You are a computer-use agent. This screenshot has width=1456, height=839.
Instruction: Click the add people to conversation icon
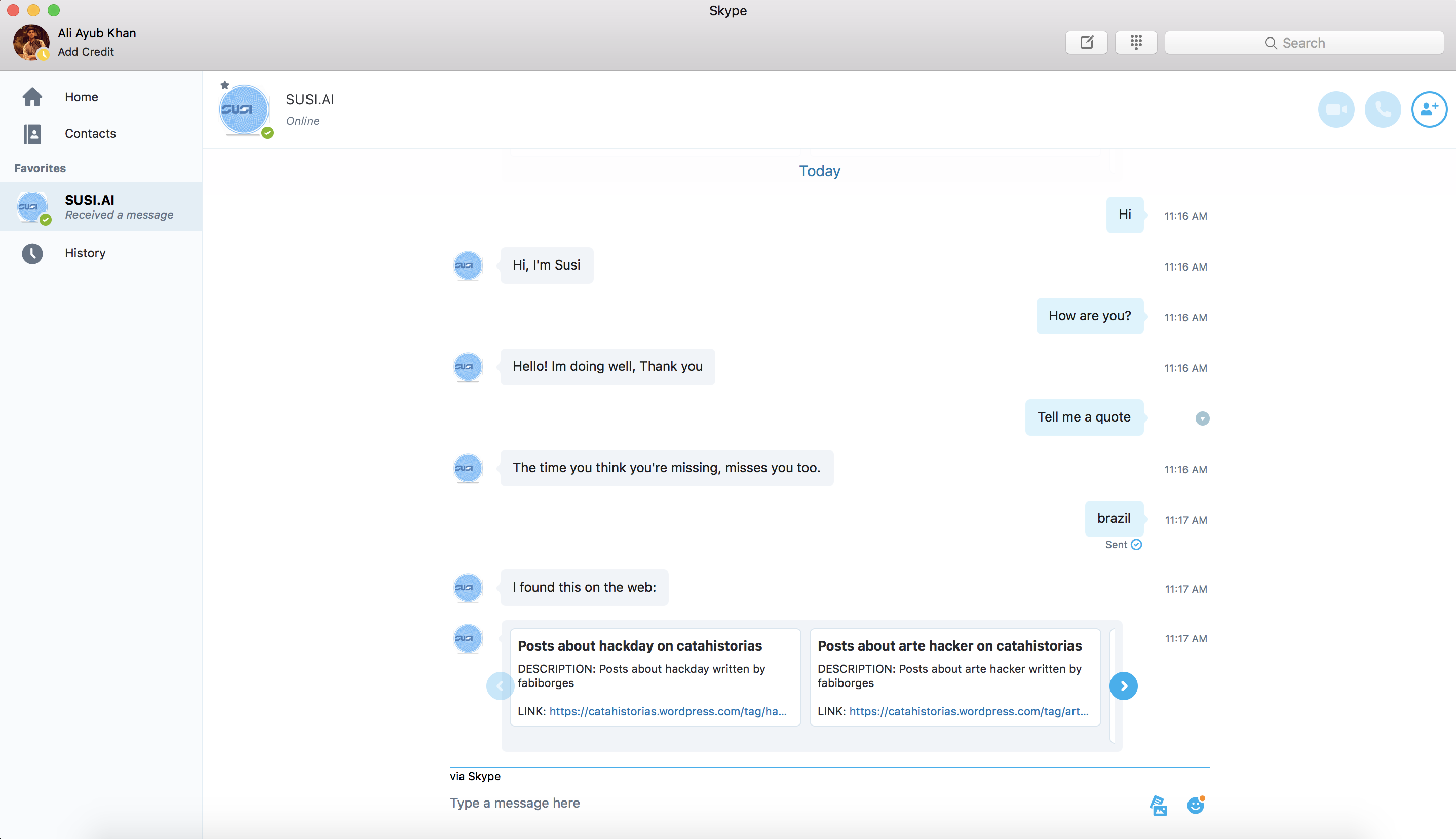click(1429, 109)
